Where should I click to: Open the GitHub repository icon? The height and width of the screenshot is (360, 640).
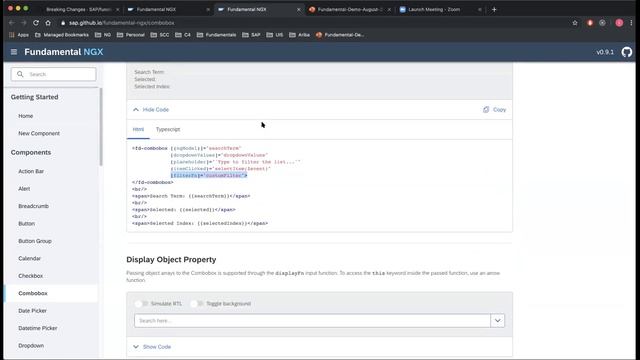point(627,52)
